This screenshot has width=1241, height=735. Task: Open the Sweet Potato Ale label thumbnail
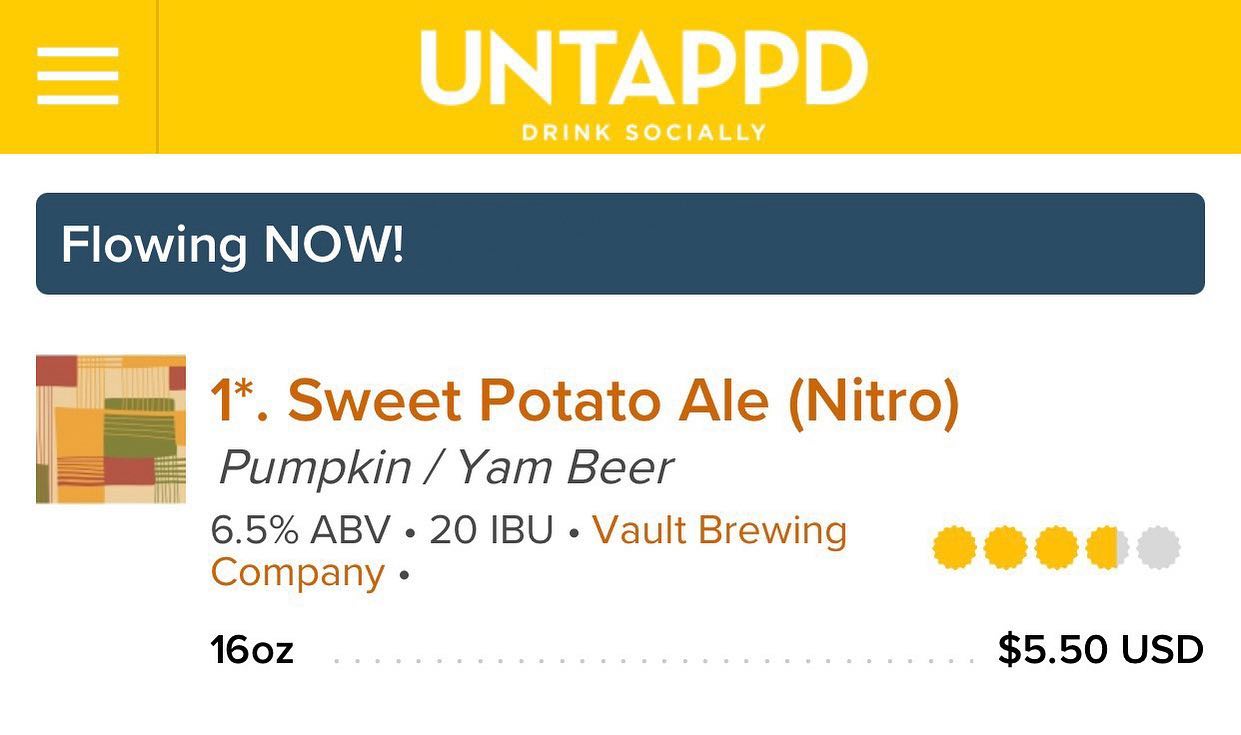click(x=111, y=429)
